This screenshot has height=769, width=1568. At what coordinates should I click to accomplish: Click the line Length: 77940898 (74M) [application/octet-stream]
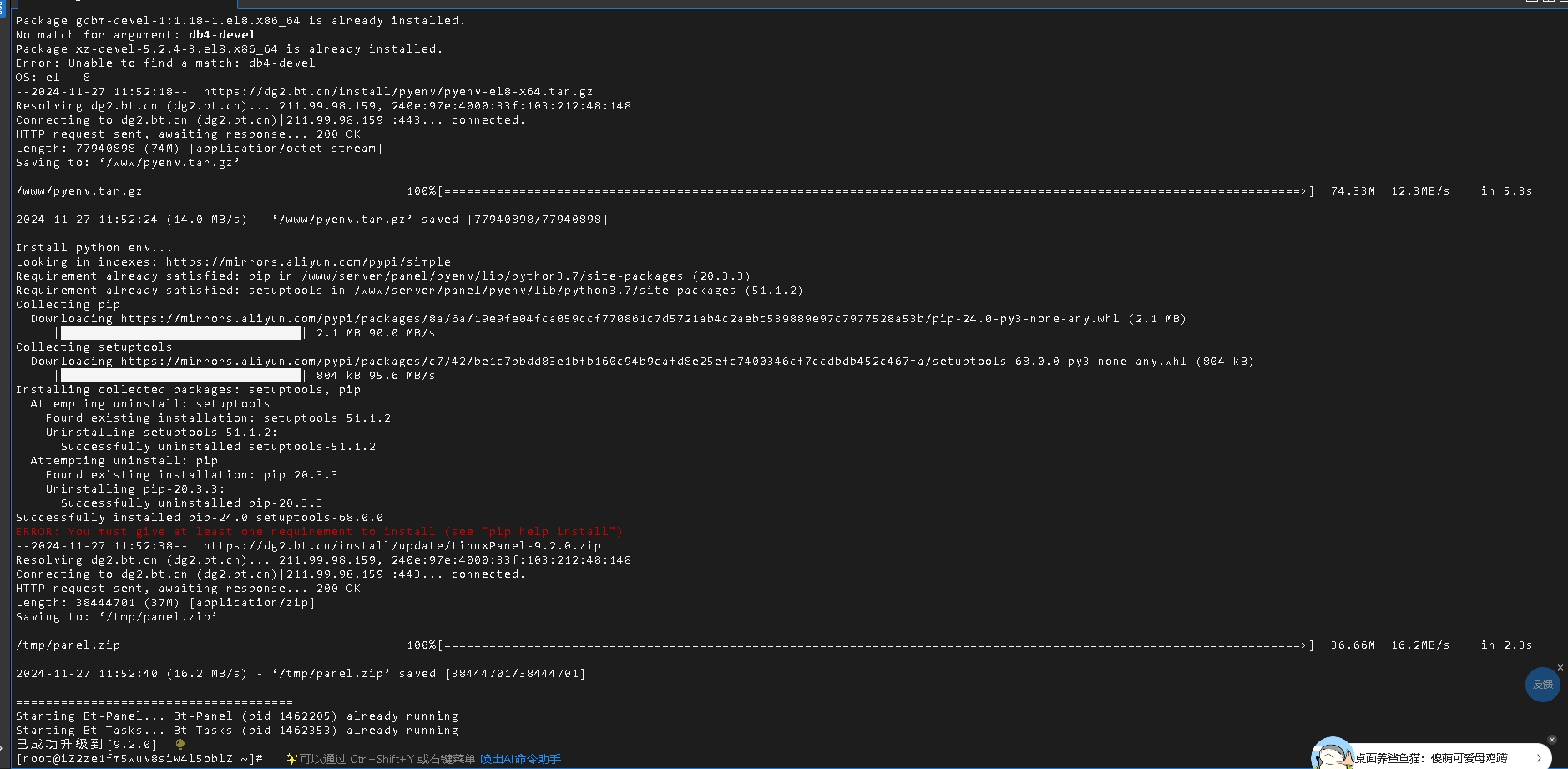[x=199, y=148]
